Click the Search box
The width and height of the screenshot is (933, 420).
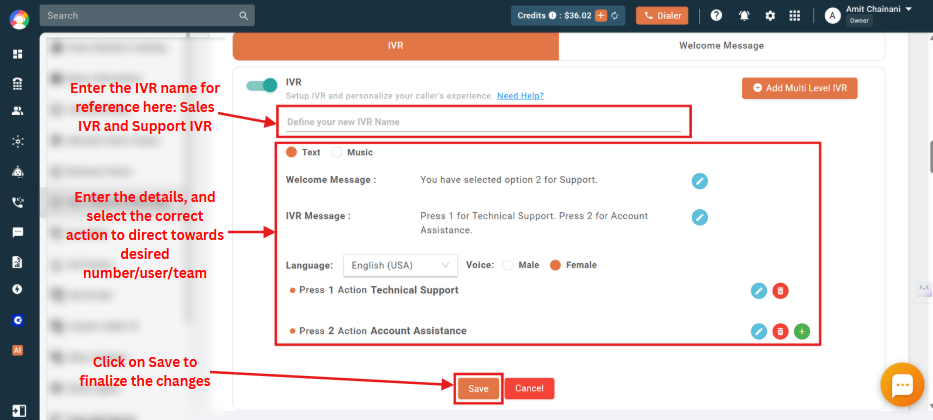[x=147, y=15]
